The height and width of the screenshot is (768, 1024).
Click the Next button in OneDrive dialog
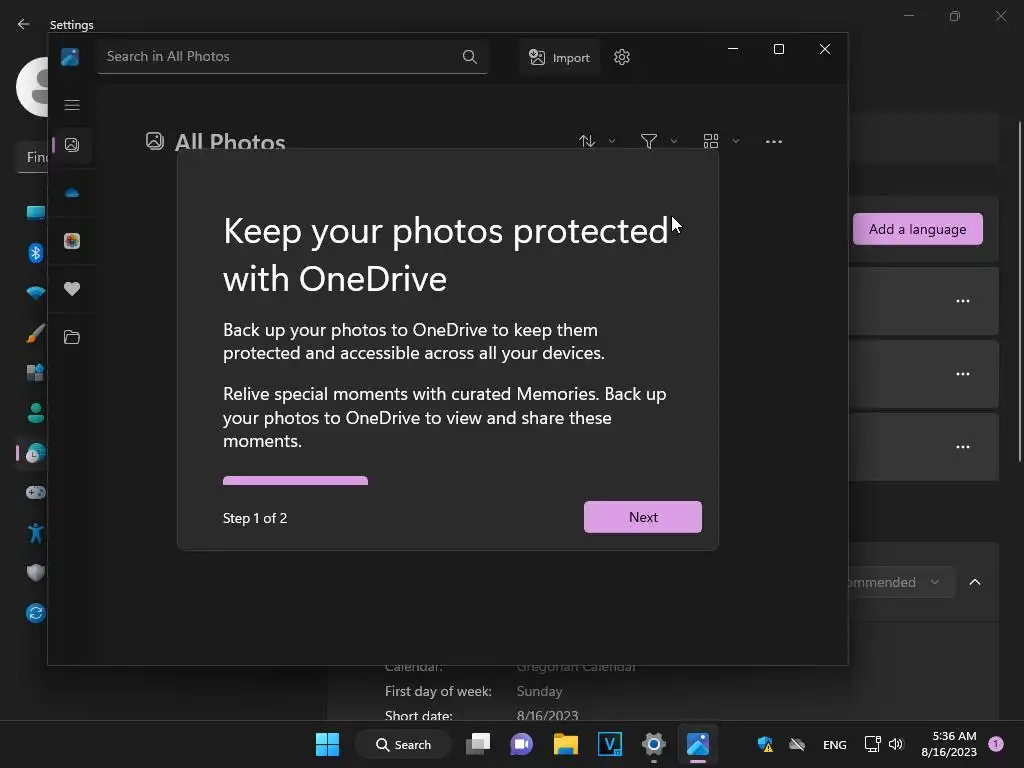[643, 517]
